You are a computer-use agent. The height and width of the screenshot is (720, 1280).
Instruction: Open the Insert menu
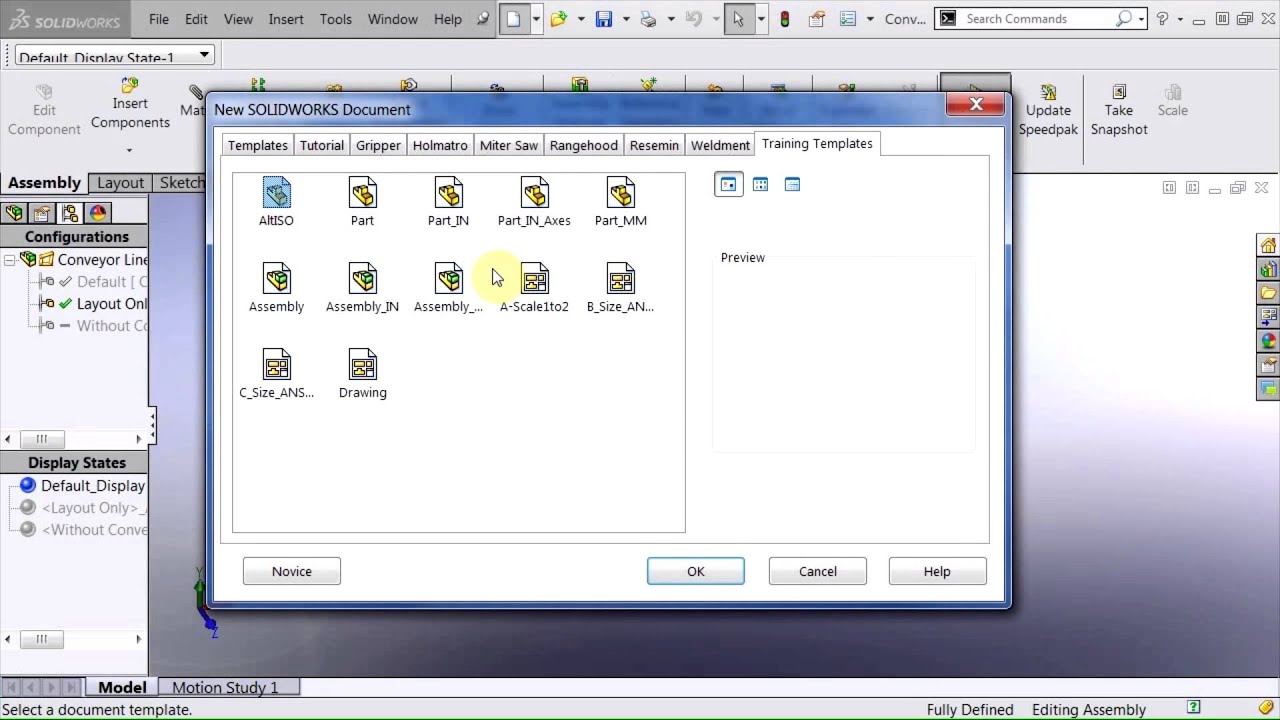[286, 19]
